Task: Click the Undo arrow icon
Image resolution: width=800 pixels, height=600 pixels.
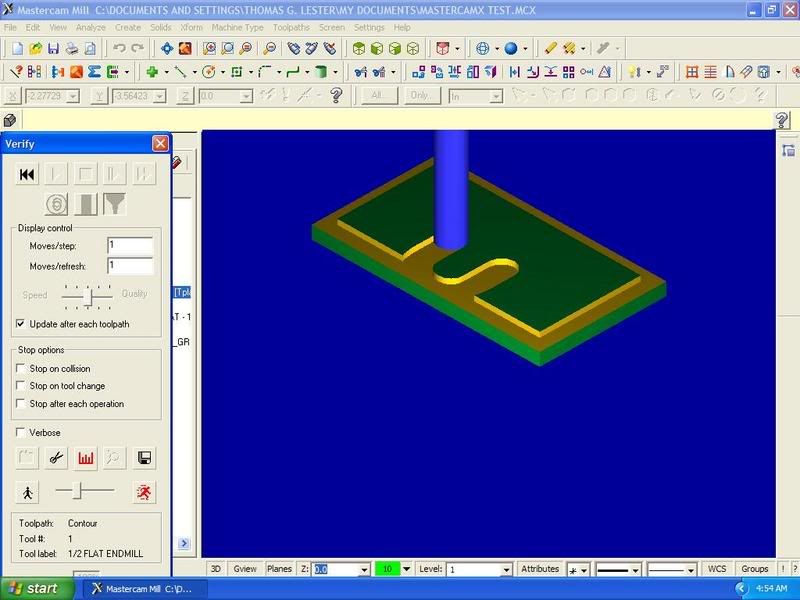Action: click(119, 48)
